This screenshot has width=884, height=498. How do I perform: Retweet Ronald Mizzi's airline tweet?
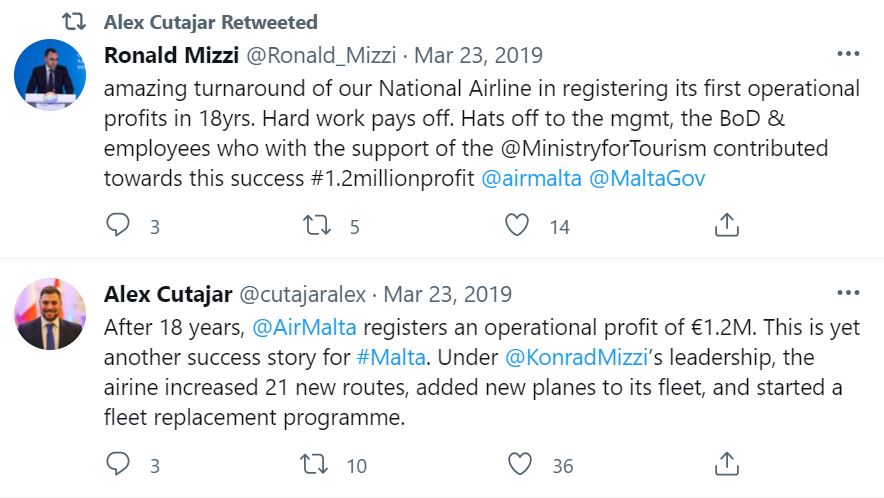tap(318, 226)
